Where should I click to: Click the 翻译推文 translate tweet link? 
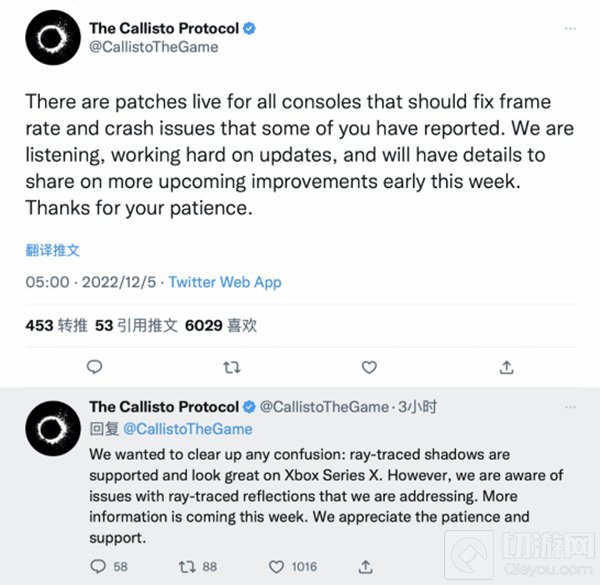(x=52, y=249)
